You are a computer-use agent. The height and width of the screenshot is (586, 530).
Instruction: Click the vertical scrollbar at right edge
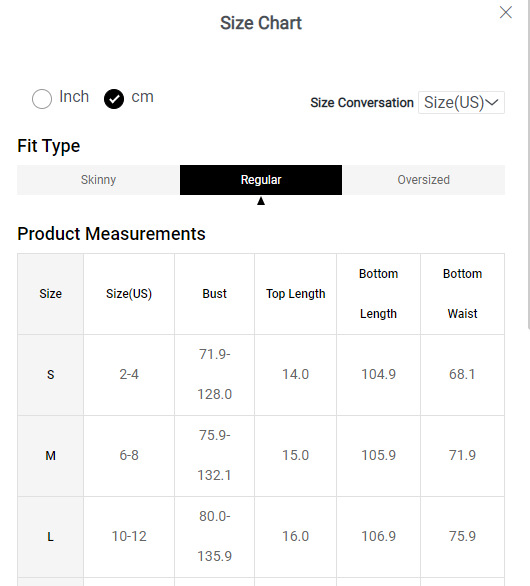click(x=529, y=164)
